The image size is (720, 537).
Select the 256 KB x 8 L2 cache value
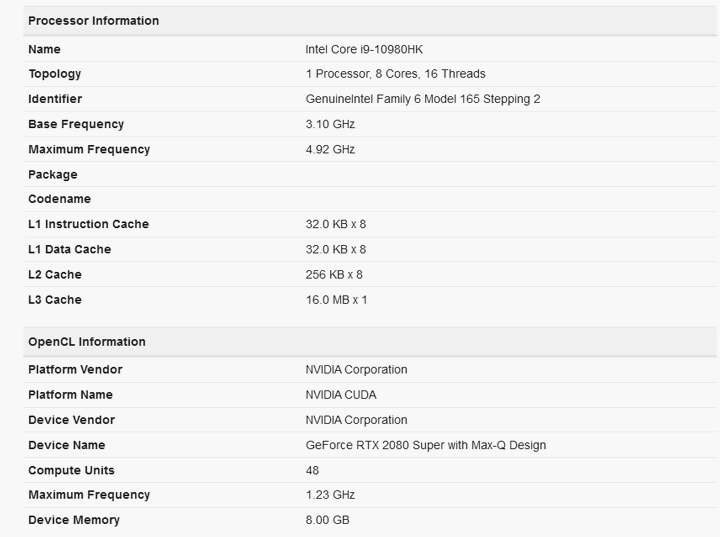(x=334, y=275)
